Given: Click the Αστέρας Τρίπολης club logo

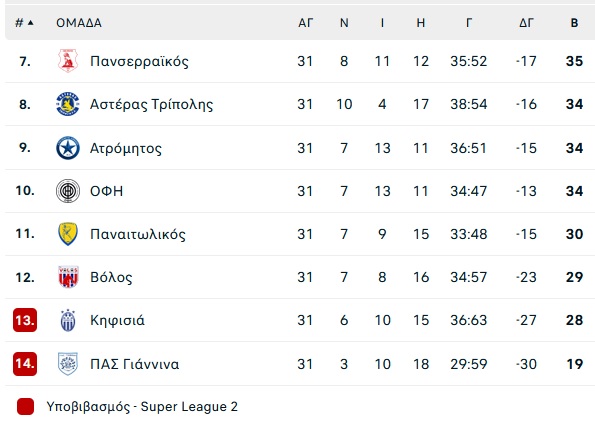Looking at the screenshot, I should pyautogui.click(x=68, y=104).
